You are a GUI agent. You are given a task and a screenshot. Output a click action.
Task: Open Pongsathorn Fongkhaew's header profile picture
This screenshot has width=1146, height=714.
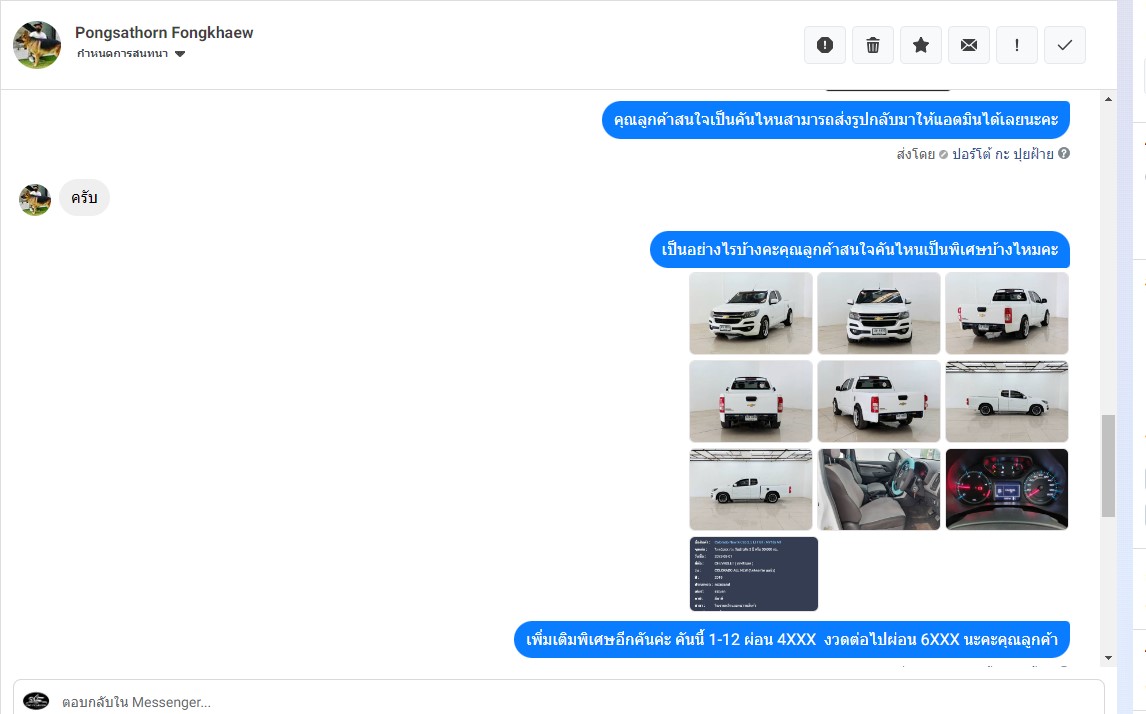click(37, 45)
